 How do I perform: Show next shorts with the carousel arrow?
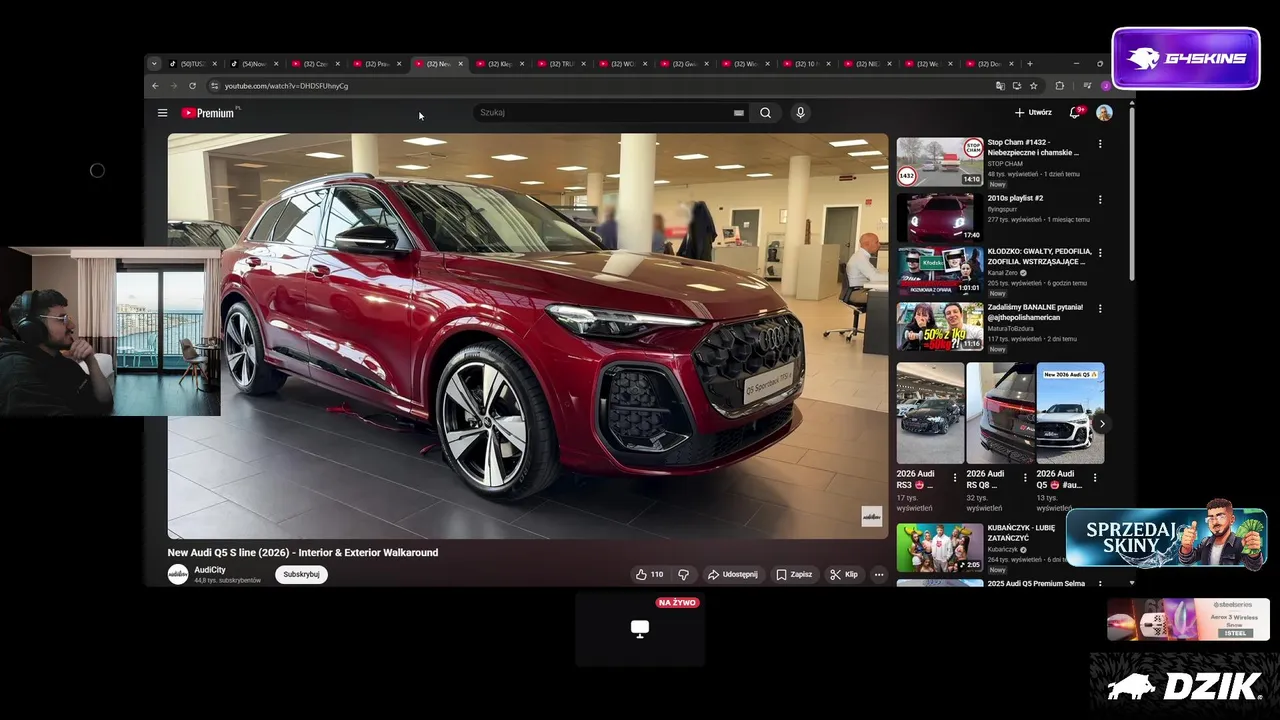(x=1102, y=424)
